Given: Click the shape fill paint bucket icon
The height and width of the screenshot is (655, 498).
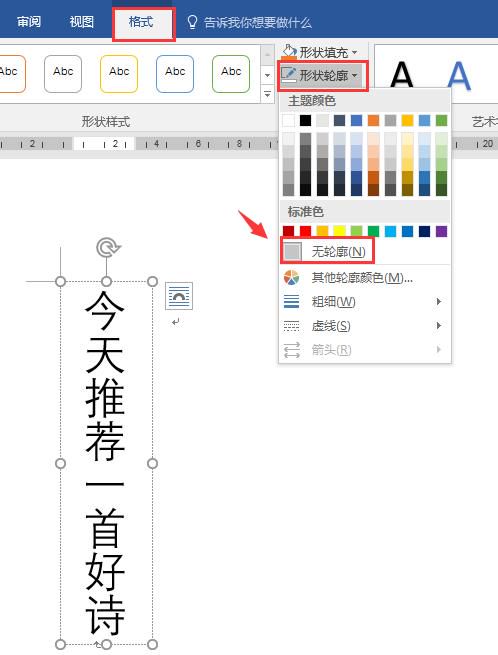Looking at the screenshot, I should coord(289,53).
